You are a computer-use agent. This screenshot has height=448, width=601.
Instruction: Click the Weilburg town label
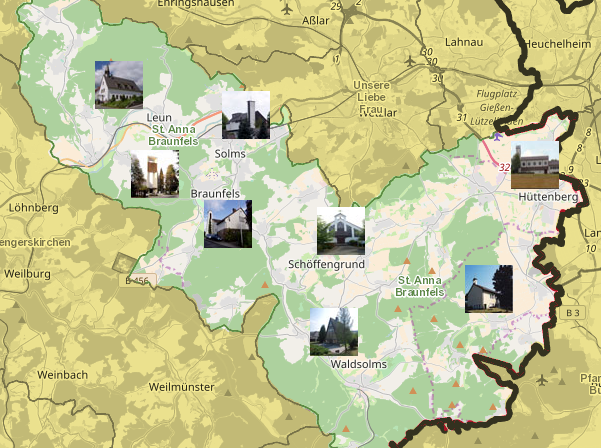click(26, 273)
